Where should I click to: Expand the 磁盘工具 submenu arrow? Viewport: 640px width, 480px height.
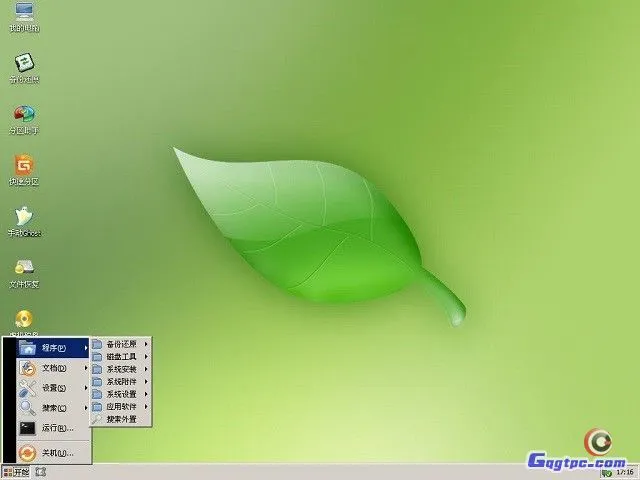pyautogui.click(x=146, y=357)
